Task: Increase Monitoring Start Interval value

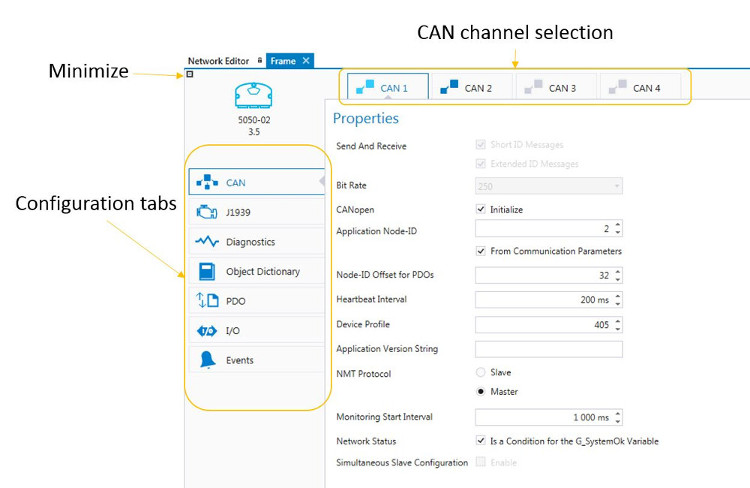Action: point(618,413)
